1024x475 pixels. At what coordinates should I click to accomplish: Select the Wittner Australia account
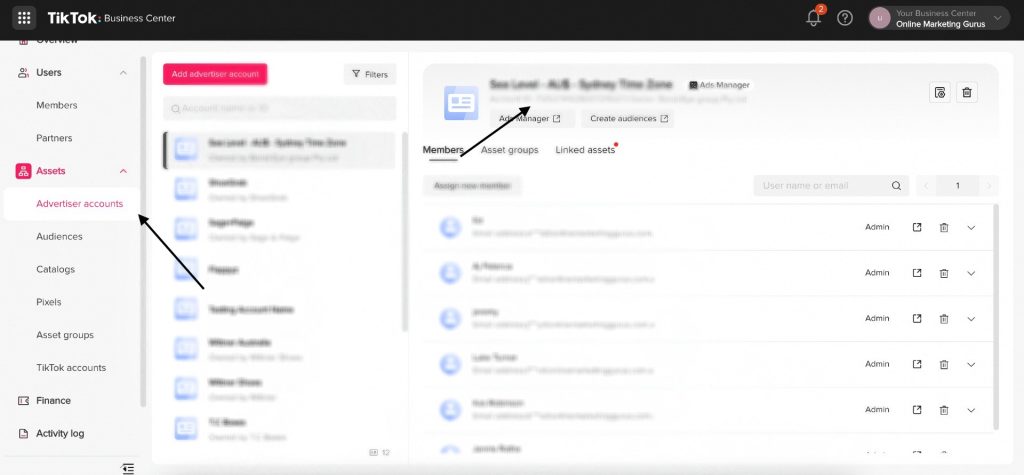[x=279, y=349]
